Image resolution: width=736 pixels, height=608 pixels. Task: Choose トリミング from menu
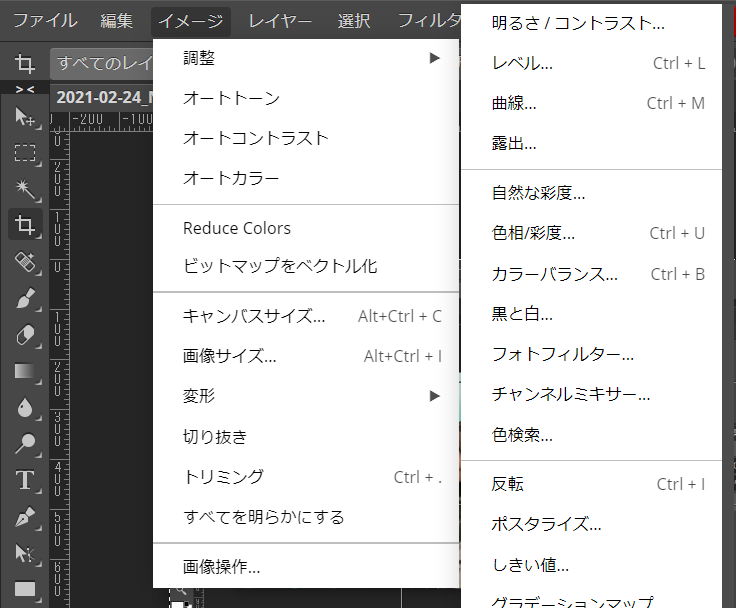[x=306, y=477]
